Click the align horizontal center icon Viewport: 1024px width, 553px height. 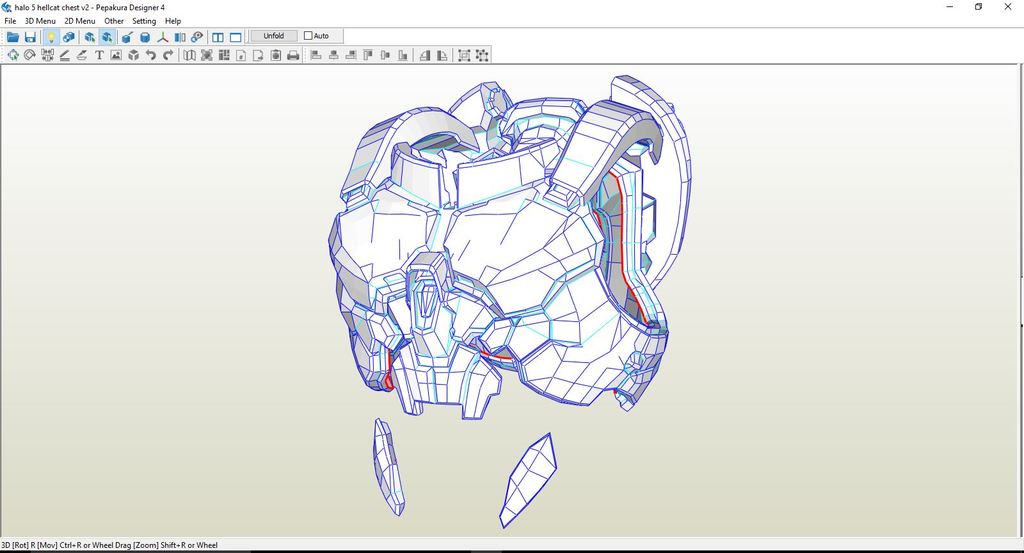click(x=333, y=55)
